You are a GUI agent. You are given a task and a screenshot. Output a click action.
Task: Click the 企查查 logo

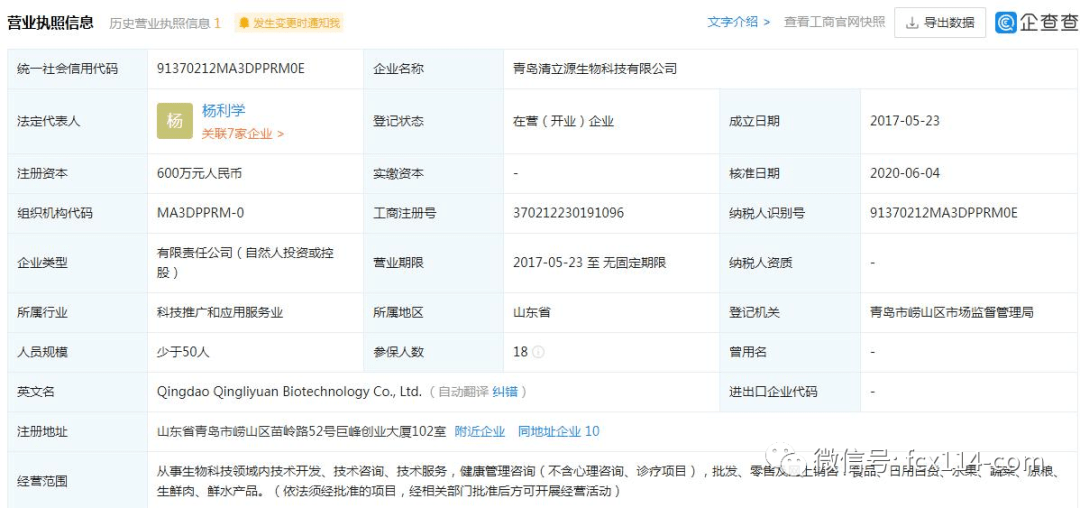pyautogui.click(x=1036, y=22)
